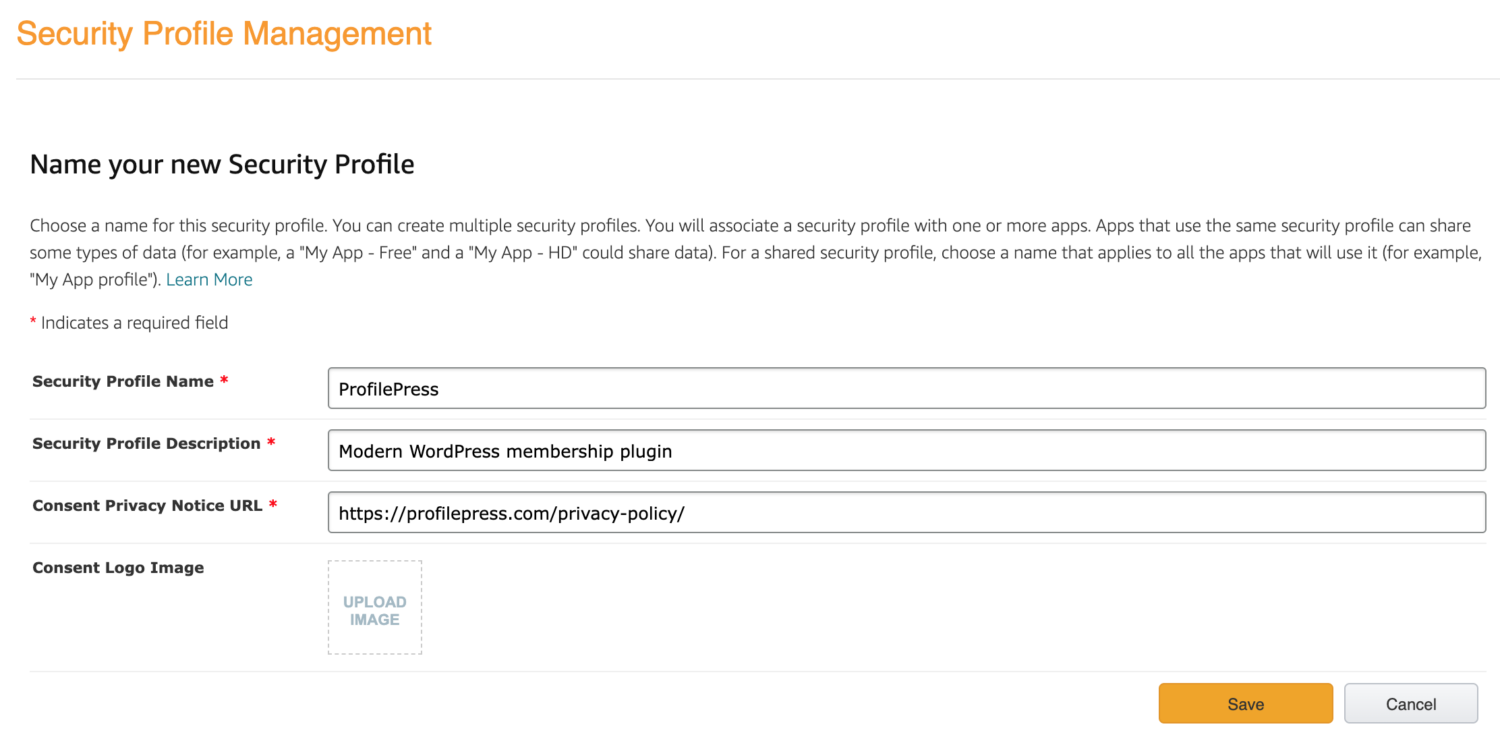Focus the Consent Privacy Notice URL field
Image resolution: width=1500 pixels, height=737 pixels.
[907, 513]
